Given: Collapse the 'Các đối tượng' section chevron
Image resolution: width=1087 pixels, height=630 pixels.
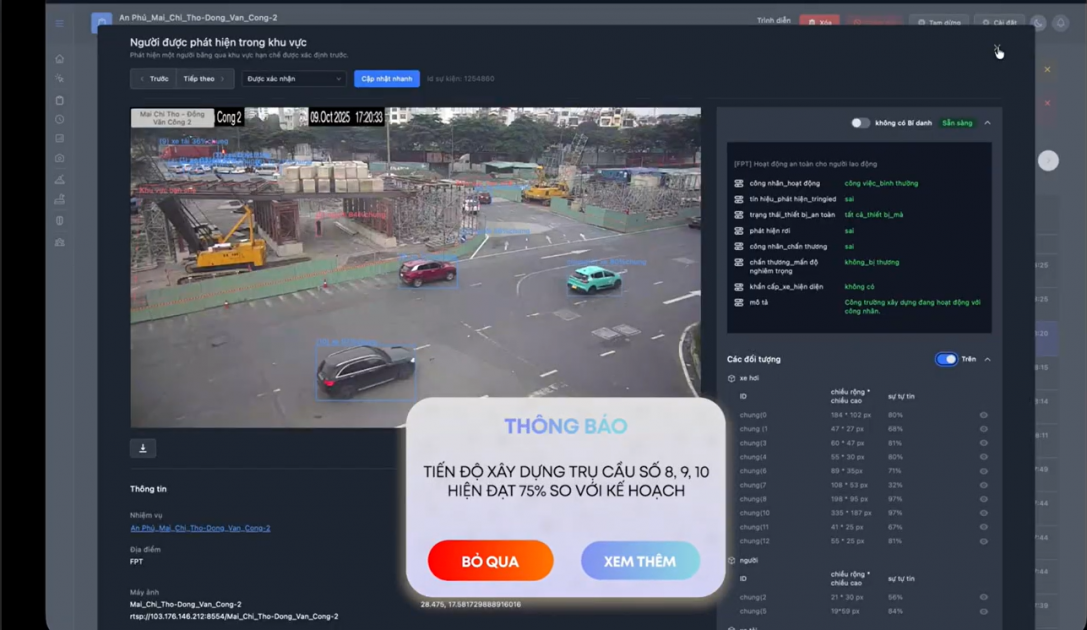Looking at the screenshot, I should [x=988, y=359].
